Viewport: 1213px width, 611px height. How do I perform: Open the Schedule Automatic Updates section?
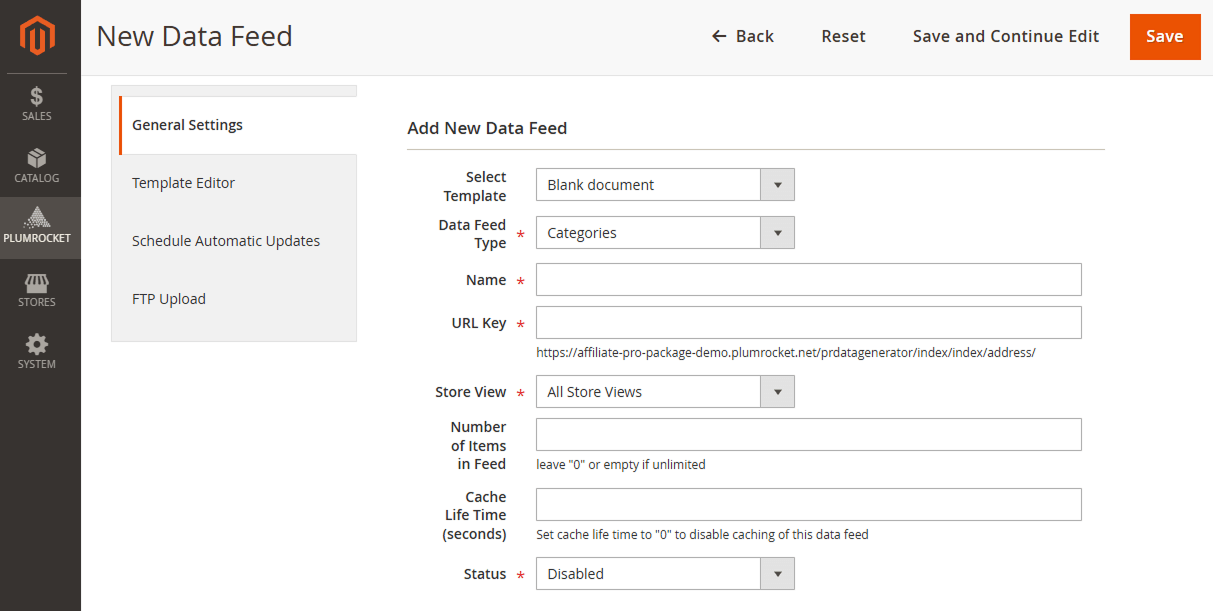[x=226, y=240]
